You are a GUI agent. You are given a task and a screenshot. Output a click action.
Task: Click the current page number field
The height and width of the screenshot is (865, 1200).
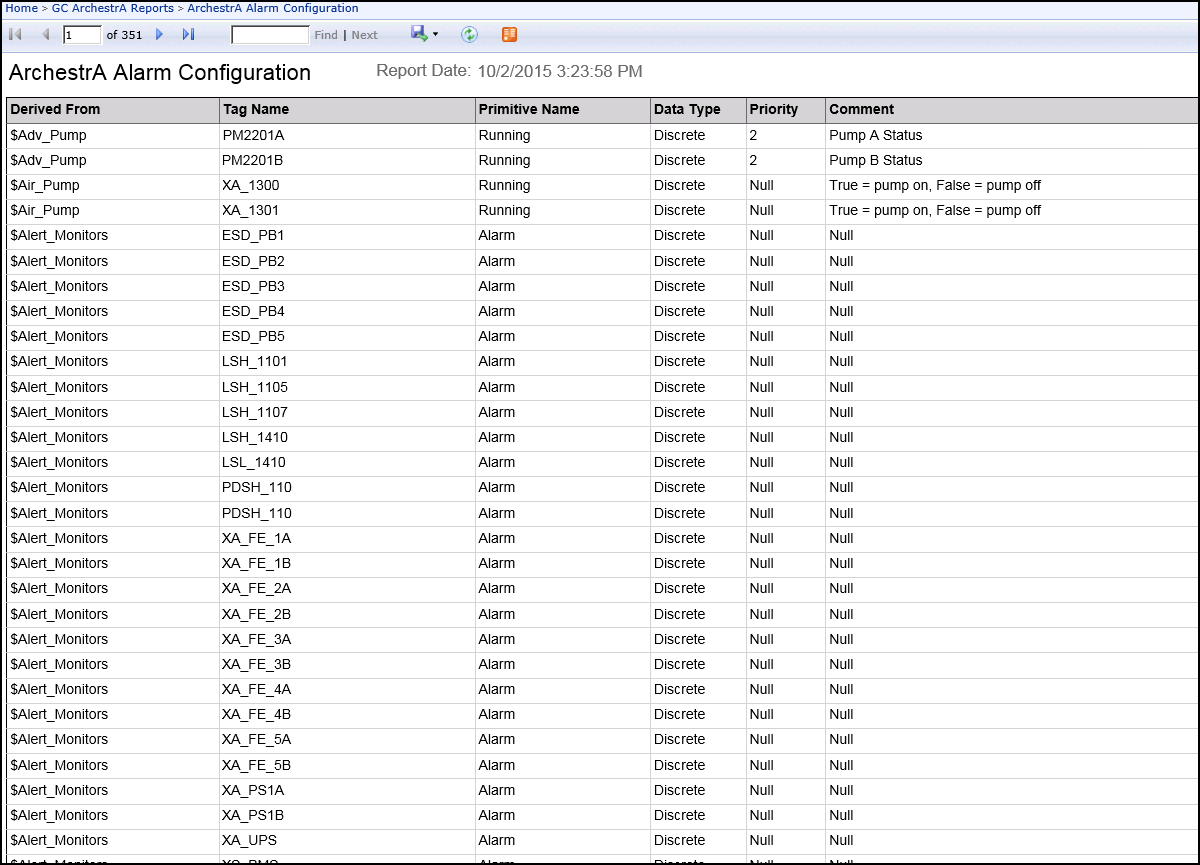81,35
